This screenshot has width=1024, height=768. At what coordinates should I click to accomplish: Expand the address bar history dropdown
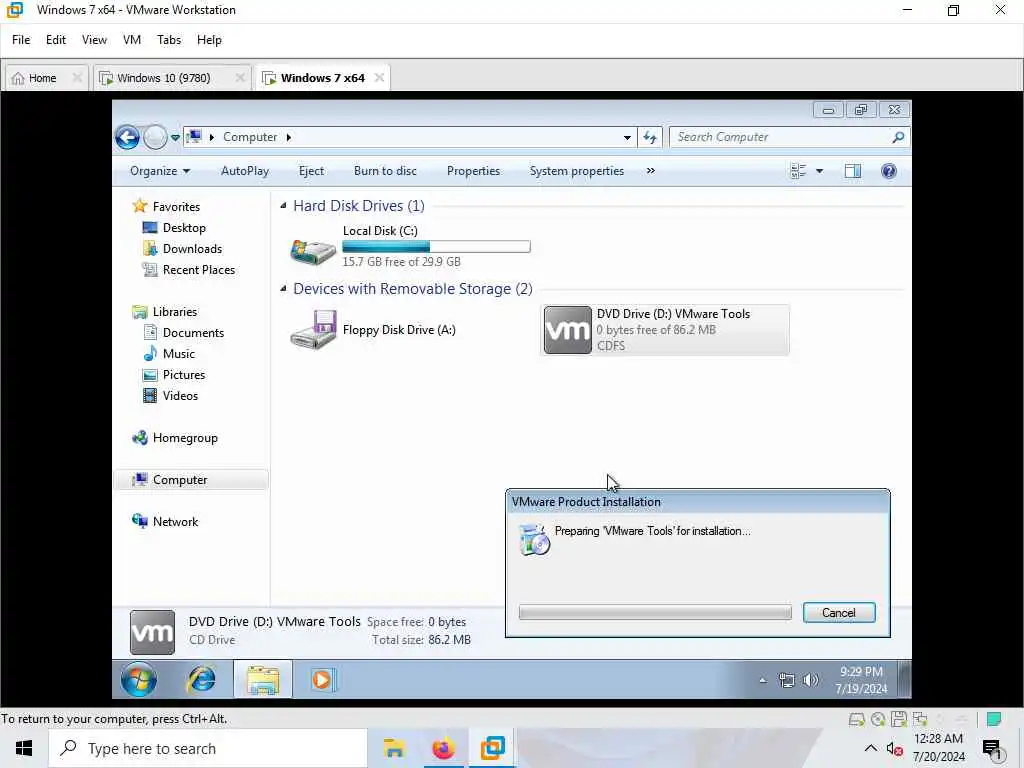point(627,138)
